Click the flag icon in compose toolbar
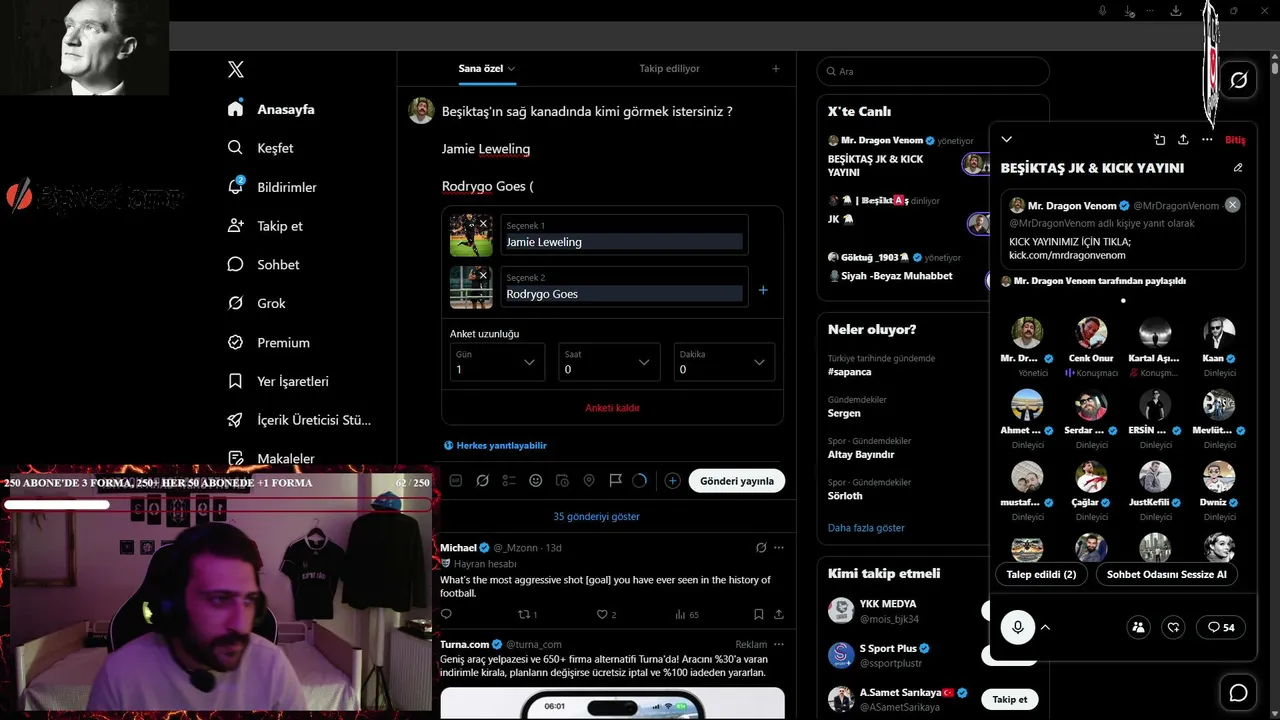1280x720 pixels. click(x=615, y=481)
